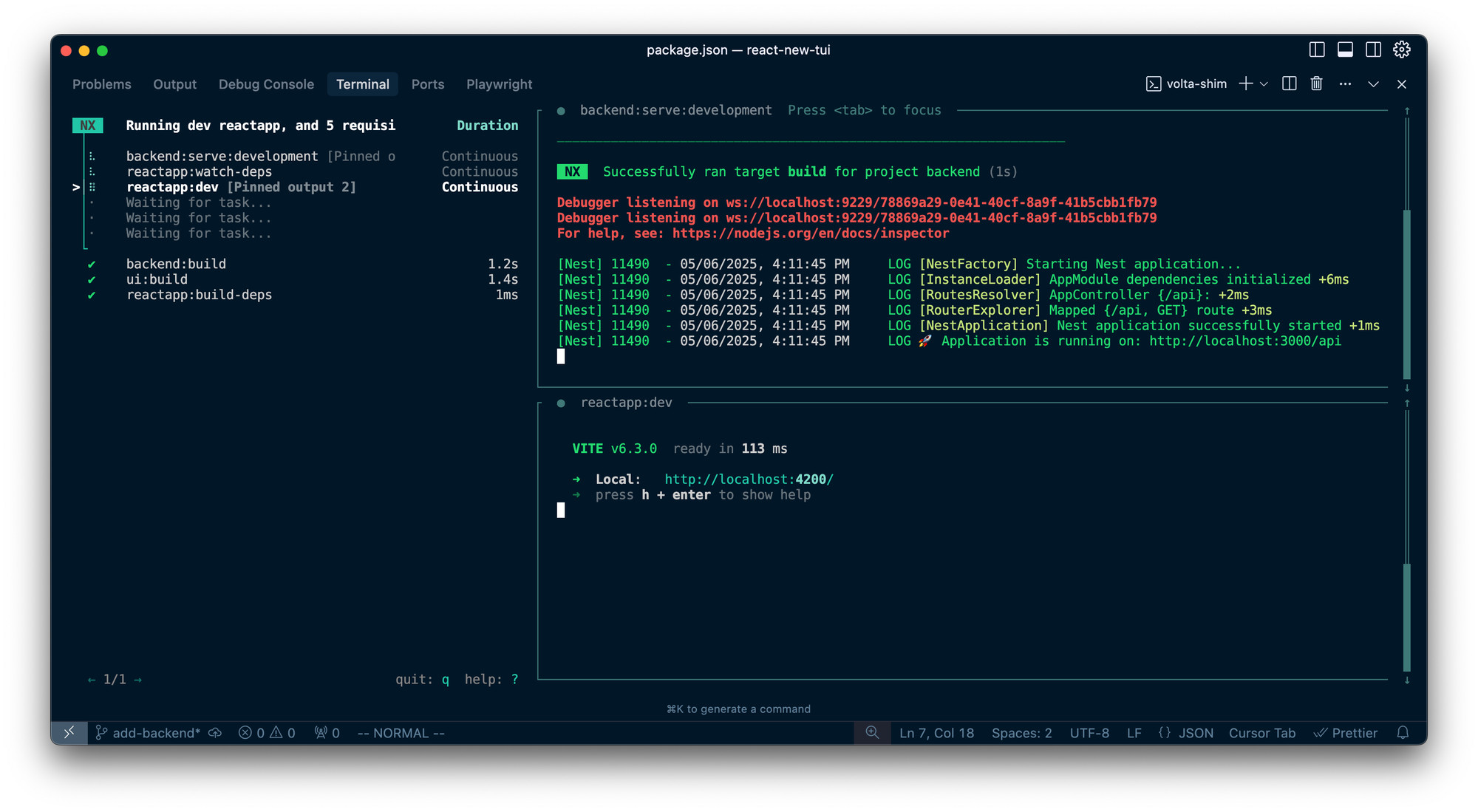Open settings gear in title bar

pos(1401,50)
